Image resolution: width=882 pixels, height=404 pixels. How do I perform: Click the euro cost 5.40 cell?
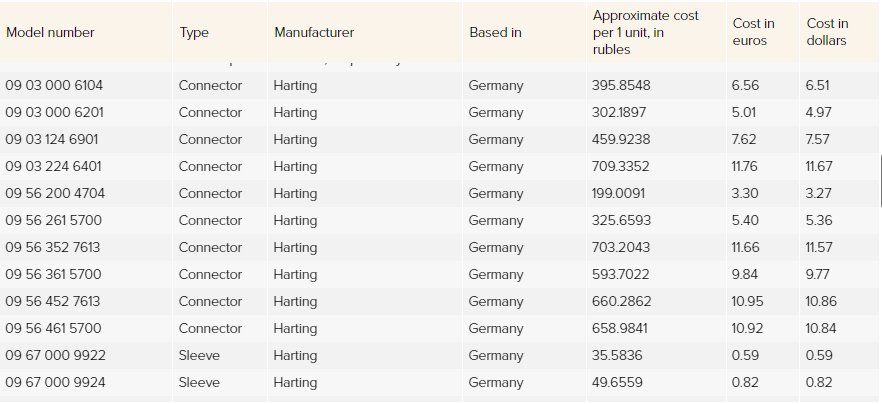coord(745,221)
